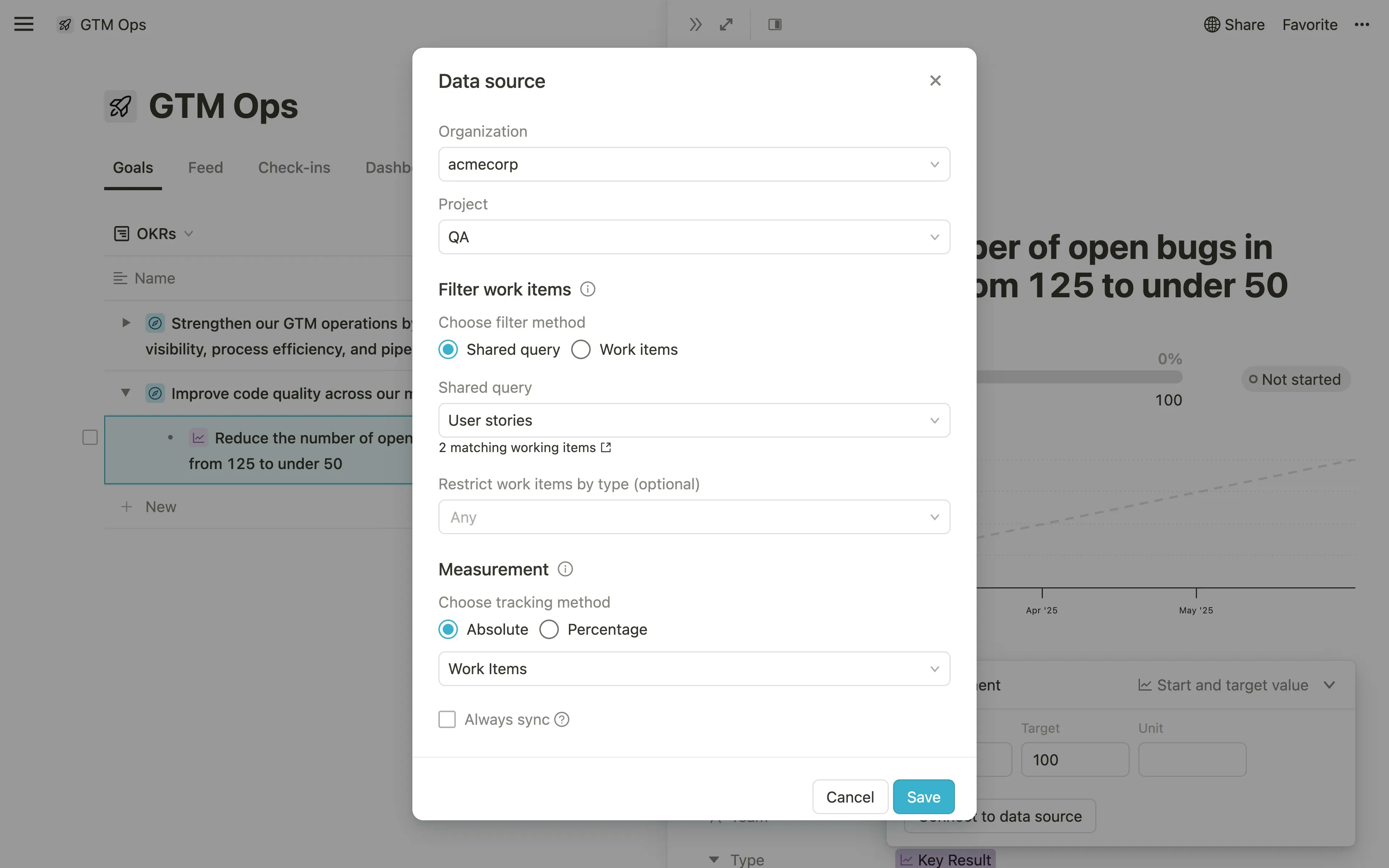This screenshot has height=868, width=1389.
Task: Select the Percentage tracking method
Action: (549, 629)
